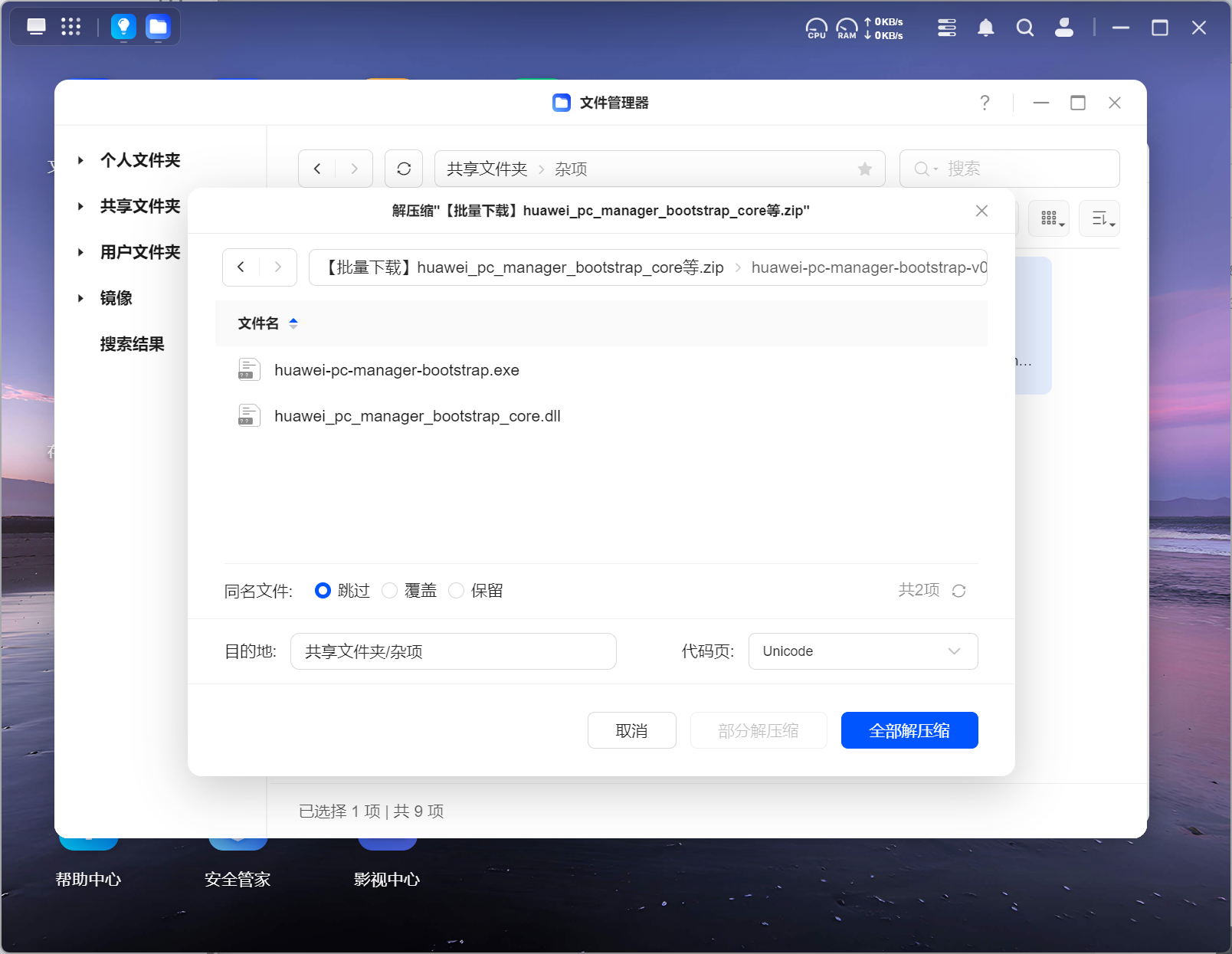The width and height of the screenshot is (1232, 954).
Task: Select 覆盖 for duplicate files
Action: coord(389,590)
